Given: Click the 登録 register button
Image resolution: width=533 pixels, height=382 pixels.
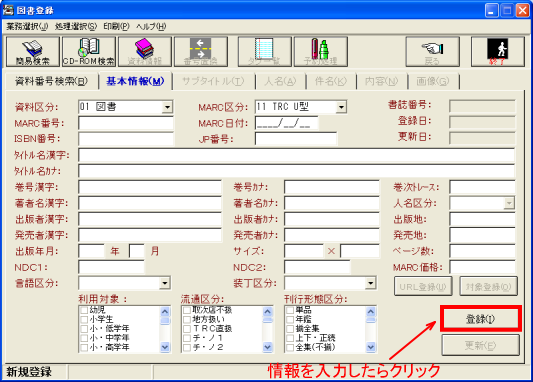Looking at the screenshot, I should pos(481,319).
